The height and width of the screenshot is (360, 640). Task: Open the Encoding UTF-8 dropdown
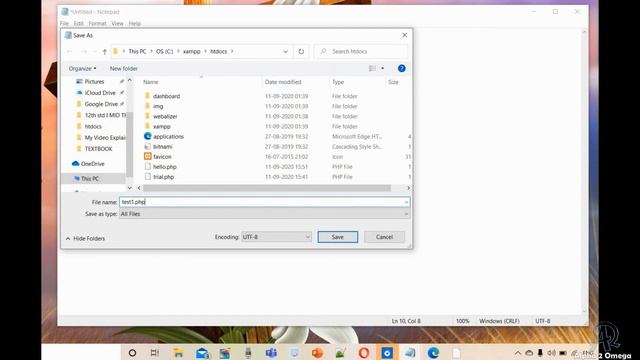pos(276,237)
